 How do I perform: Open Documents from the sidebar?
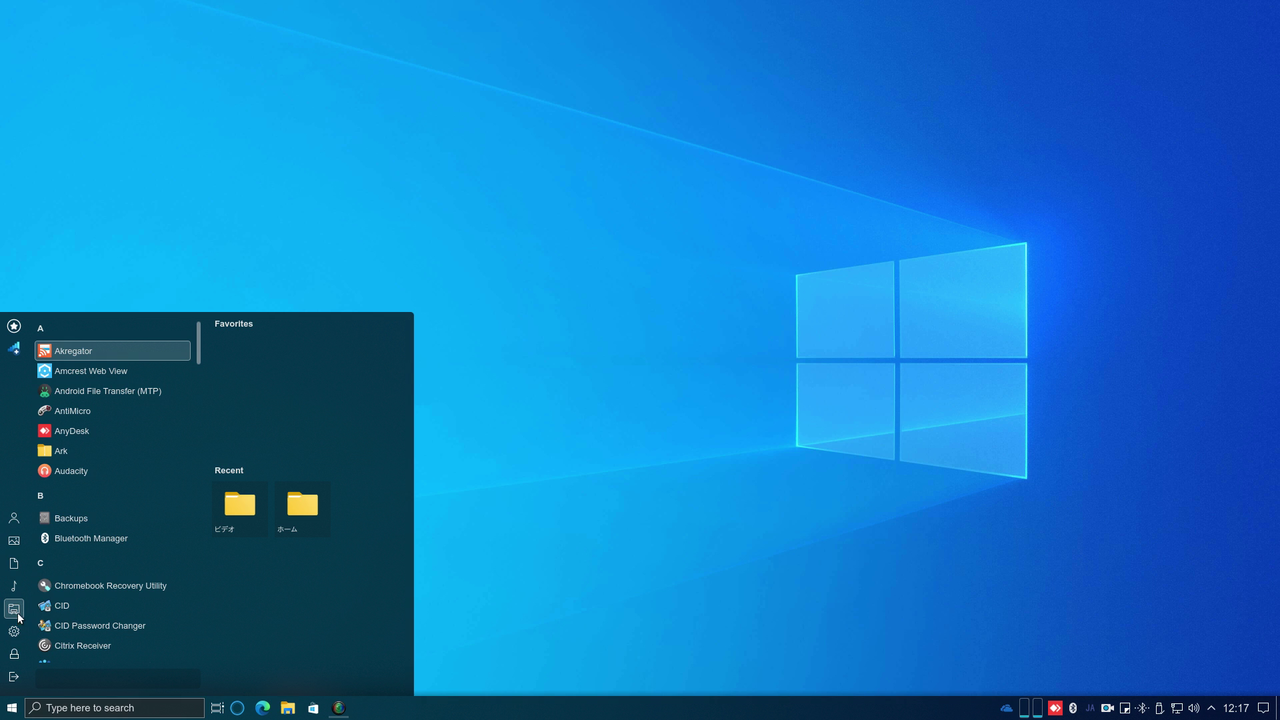(14, 563)
